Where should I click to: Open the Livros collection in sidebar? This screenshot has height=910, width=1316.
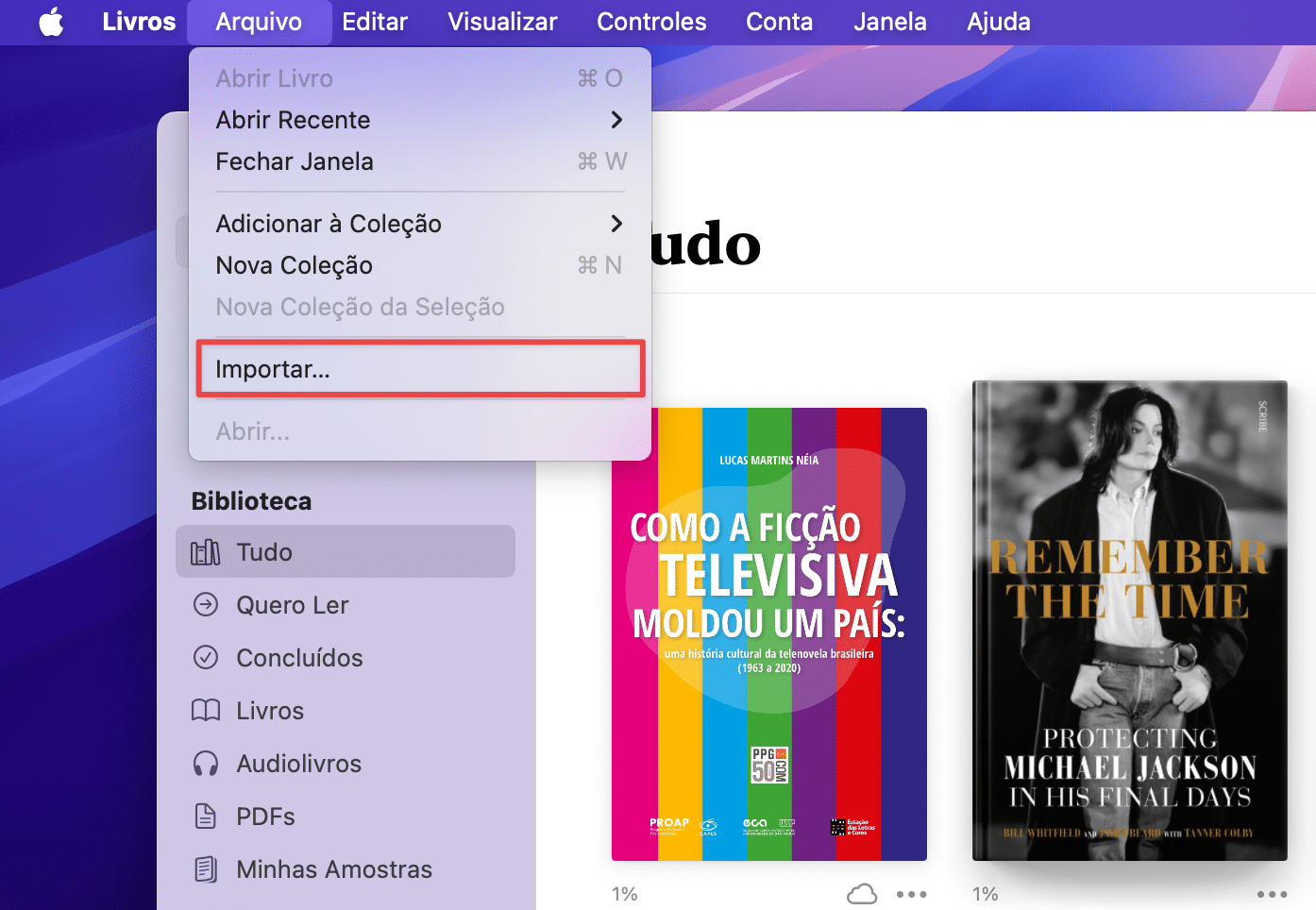tap(346, 711)
